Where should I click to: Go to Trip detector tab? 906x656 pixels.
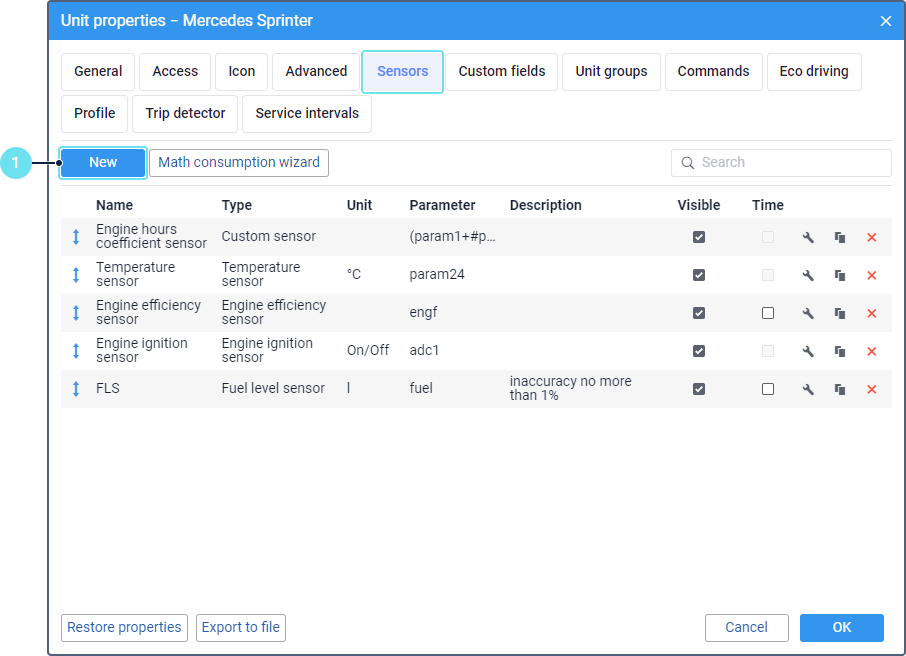coord(185,114)
